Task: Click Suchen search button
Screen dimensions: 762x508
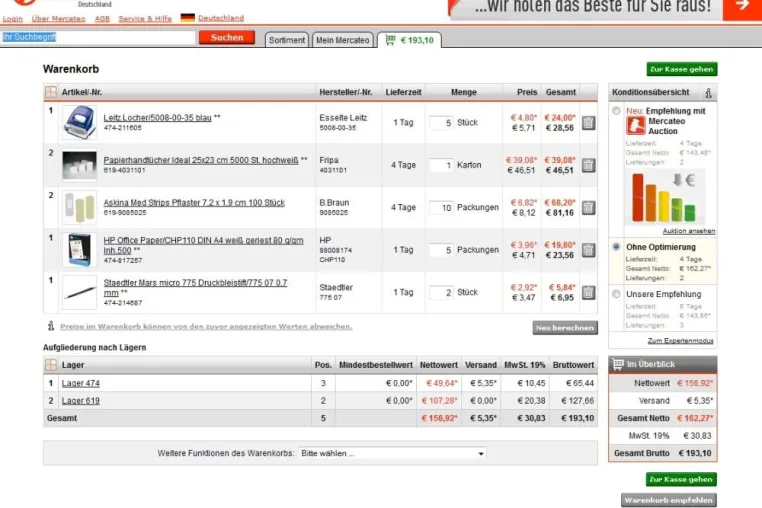Action: tap(227, 37)
